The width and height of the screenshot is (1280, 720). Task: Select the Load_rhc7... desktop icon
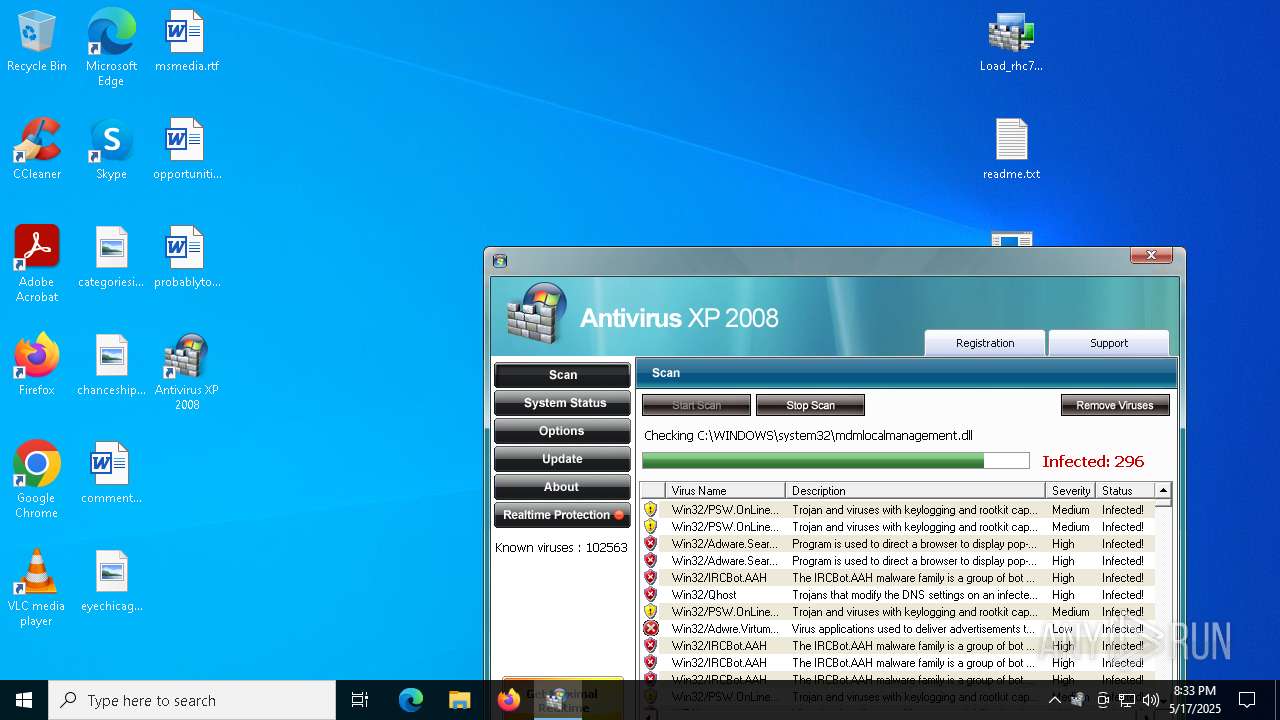point(1011,42)
